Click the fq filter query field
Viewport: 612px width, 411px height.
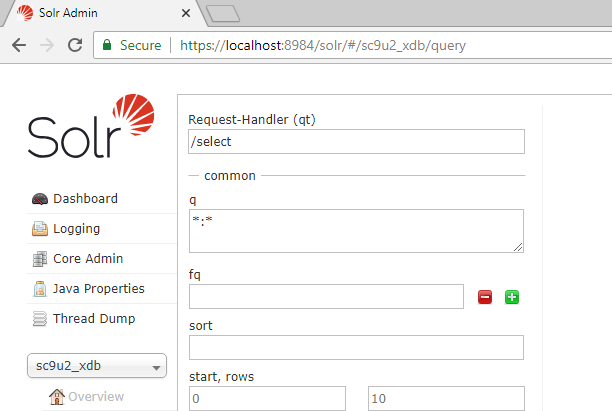point(326,297)
